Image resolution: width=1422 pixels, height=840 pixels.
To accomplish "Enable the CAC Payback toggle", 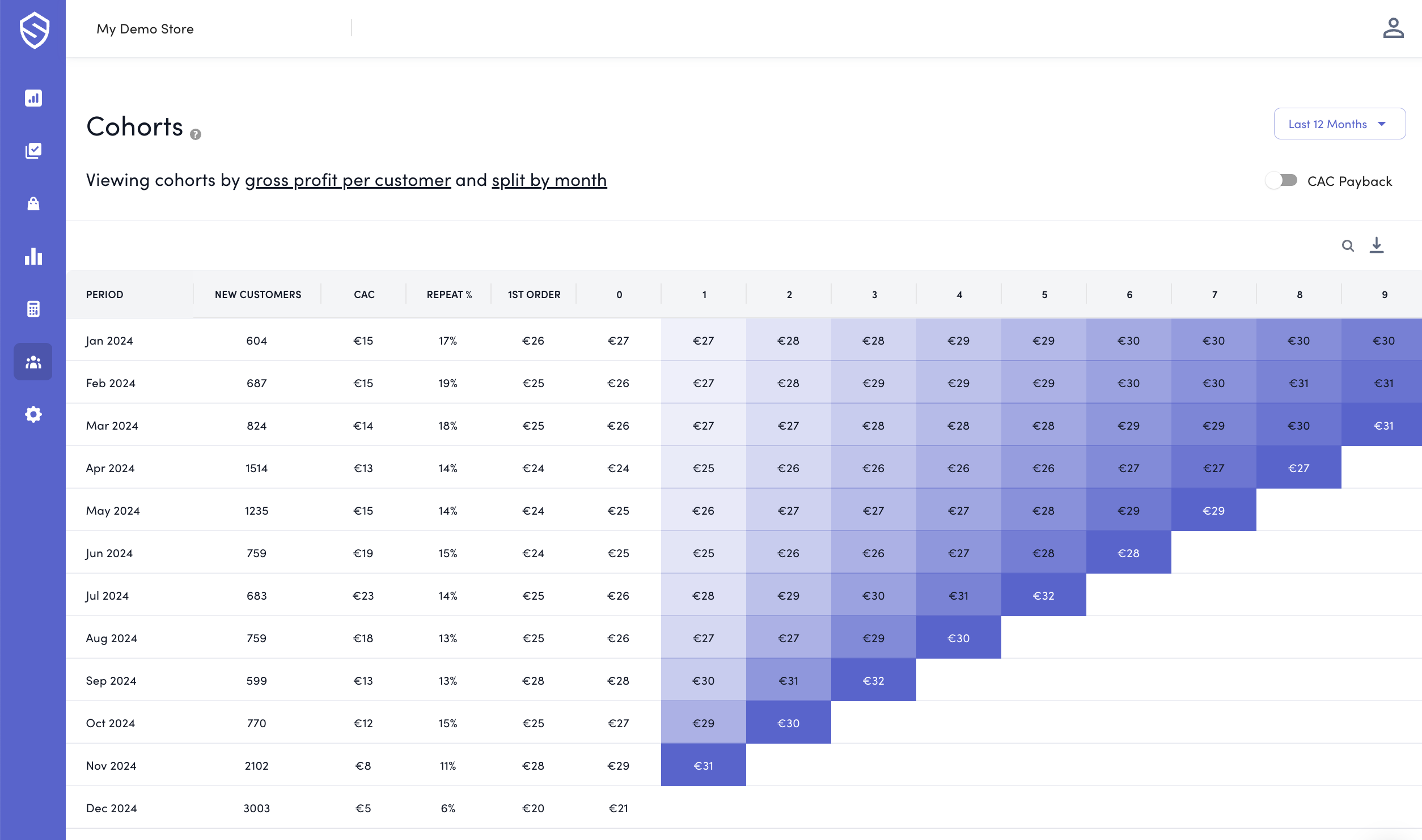I will pyautogui.click(x=1281, y=181).
